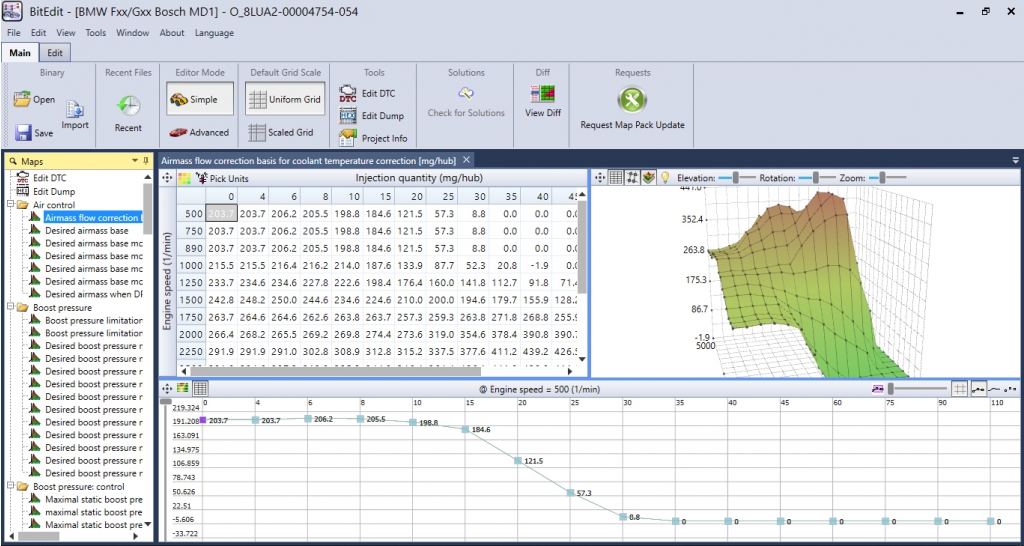
Task: Select the table cell 203.7 at 500 rpm, column 0
Action: [220, 213]
